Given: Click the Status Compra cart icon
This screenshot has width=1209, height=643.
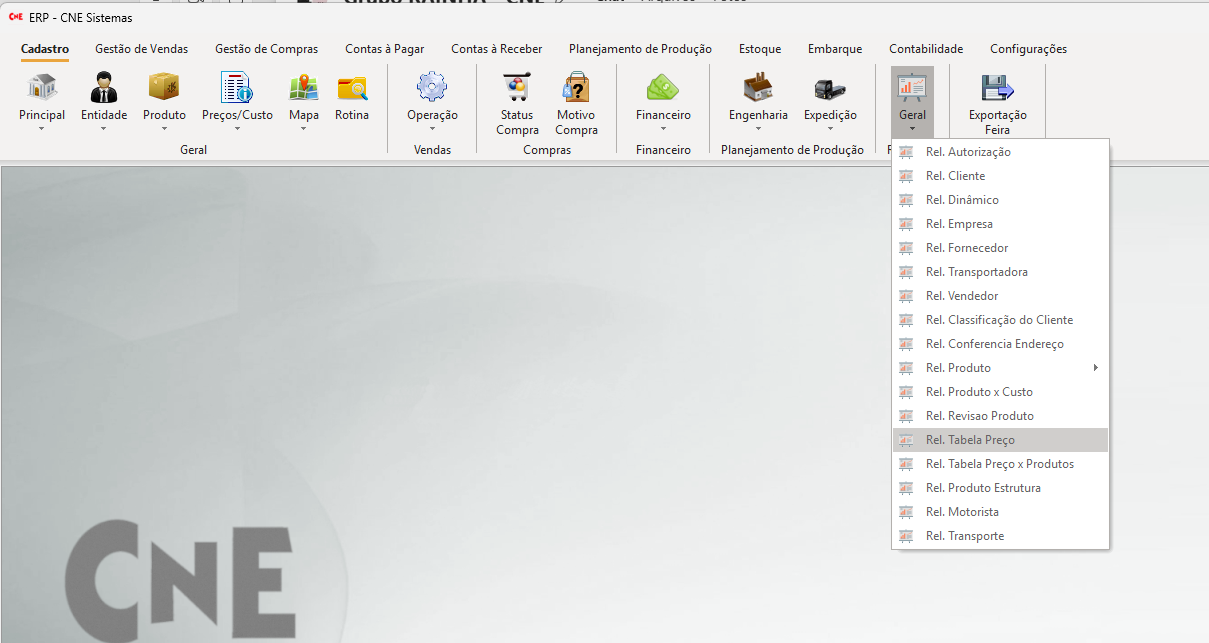Looking at the screenshot, I should (517, 88).
